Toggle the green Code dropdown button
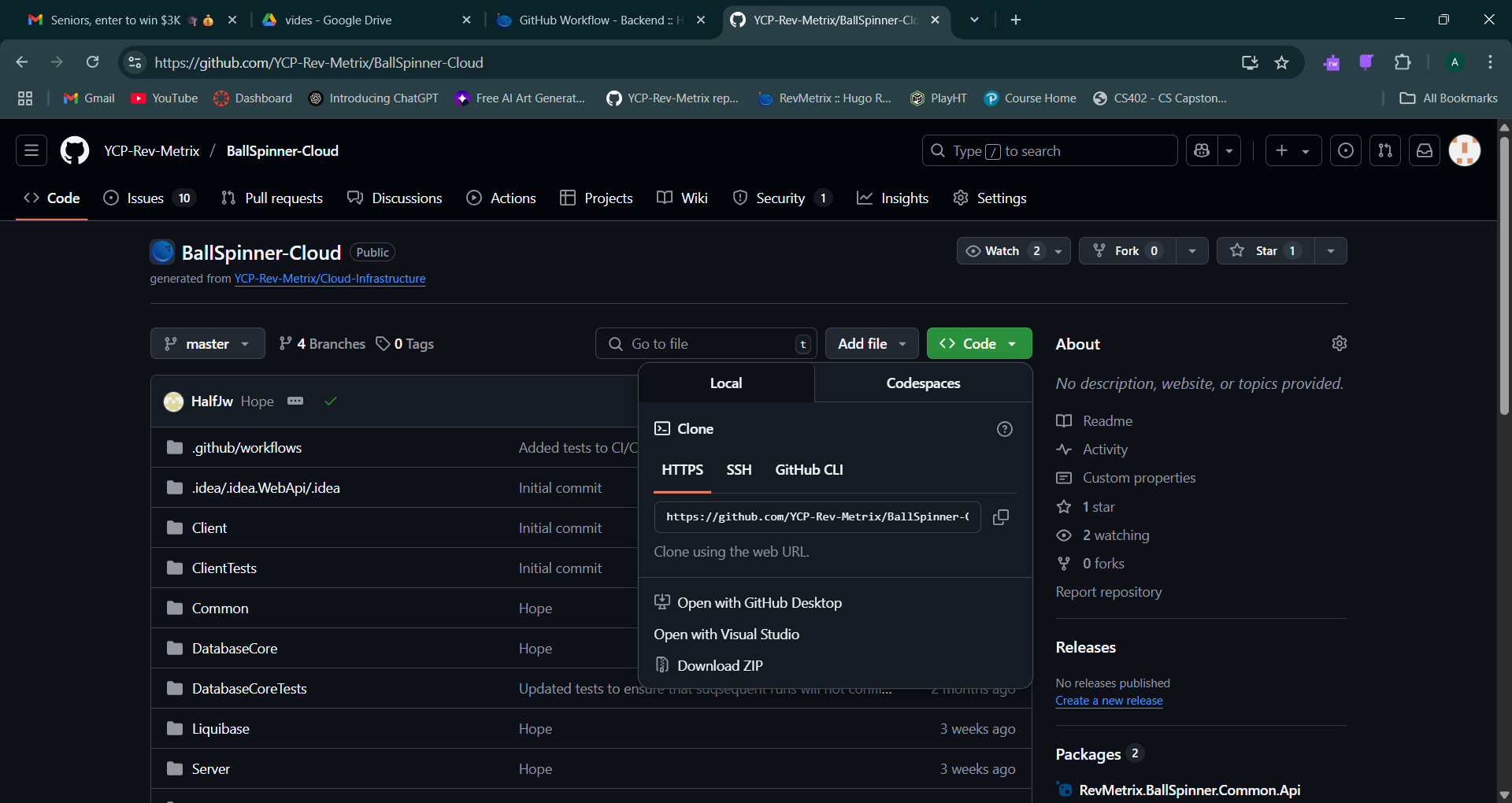 point(979,344)
